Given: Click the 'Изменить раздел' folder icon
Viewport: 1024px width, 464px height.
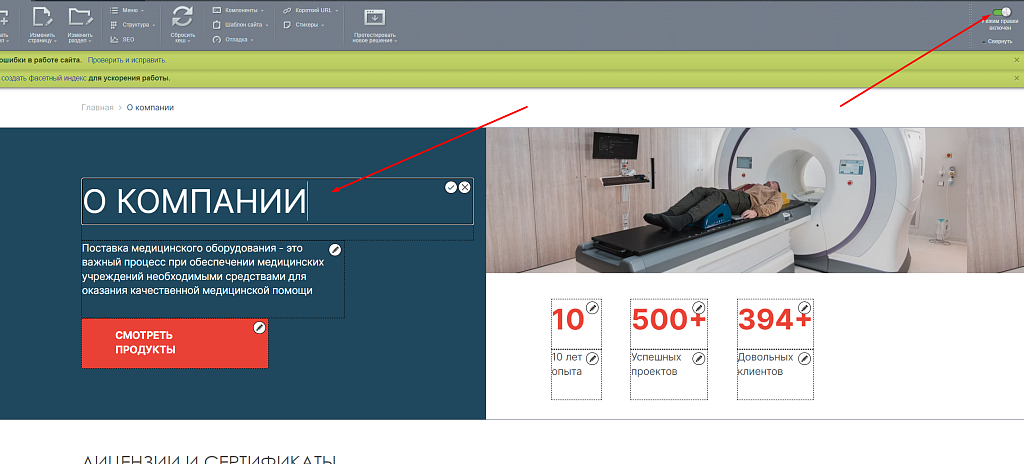Looking at the screenshot, I should pyautogui.click(x=80, y=17).
